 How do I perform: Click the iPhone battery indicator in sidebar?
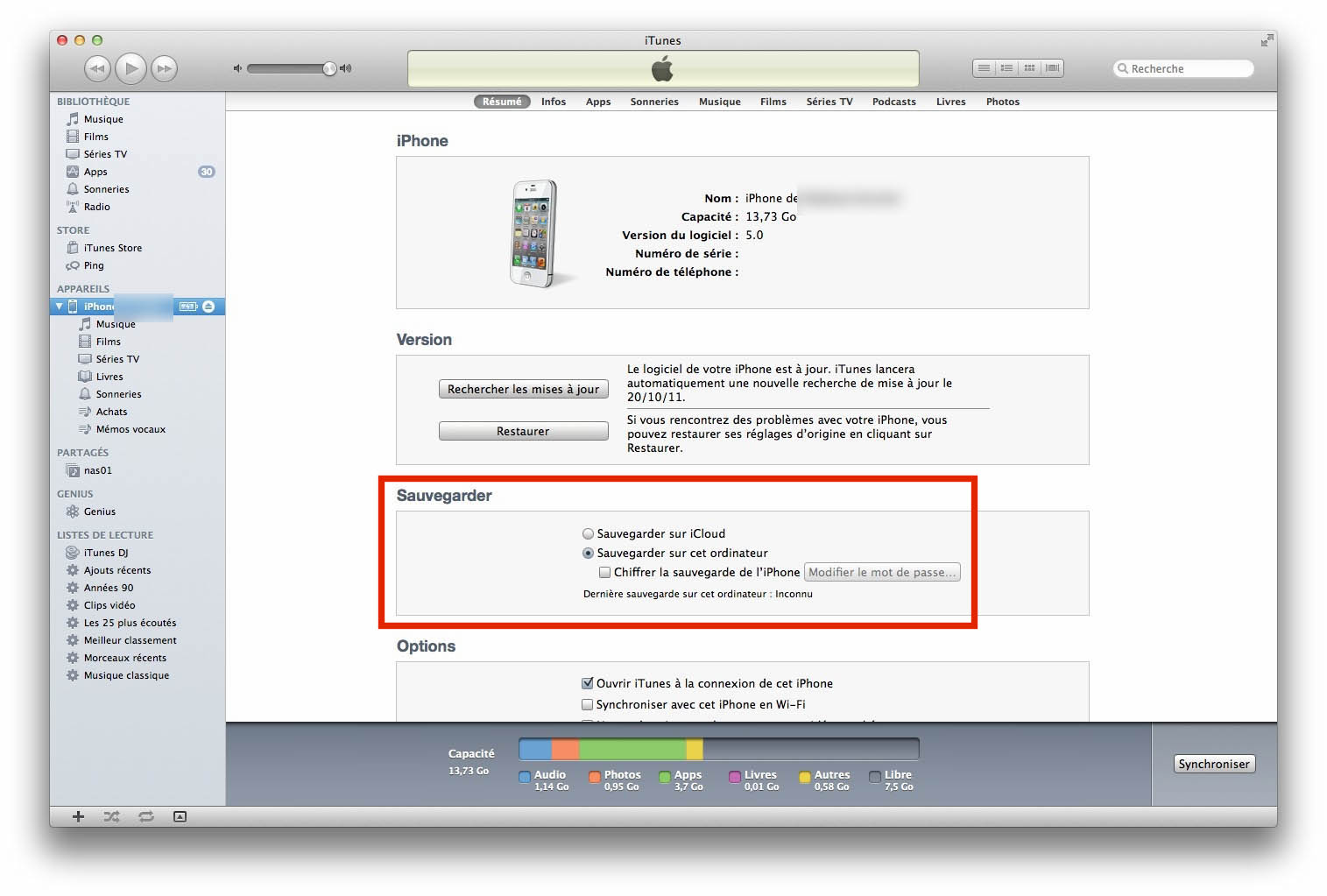pos(188,307)
